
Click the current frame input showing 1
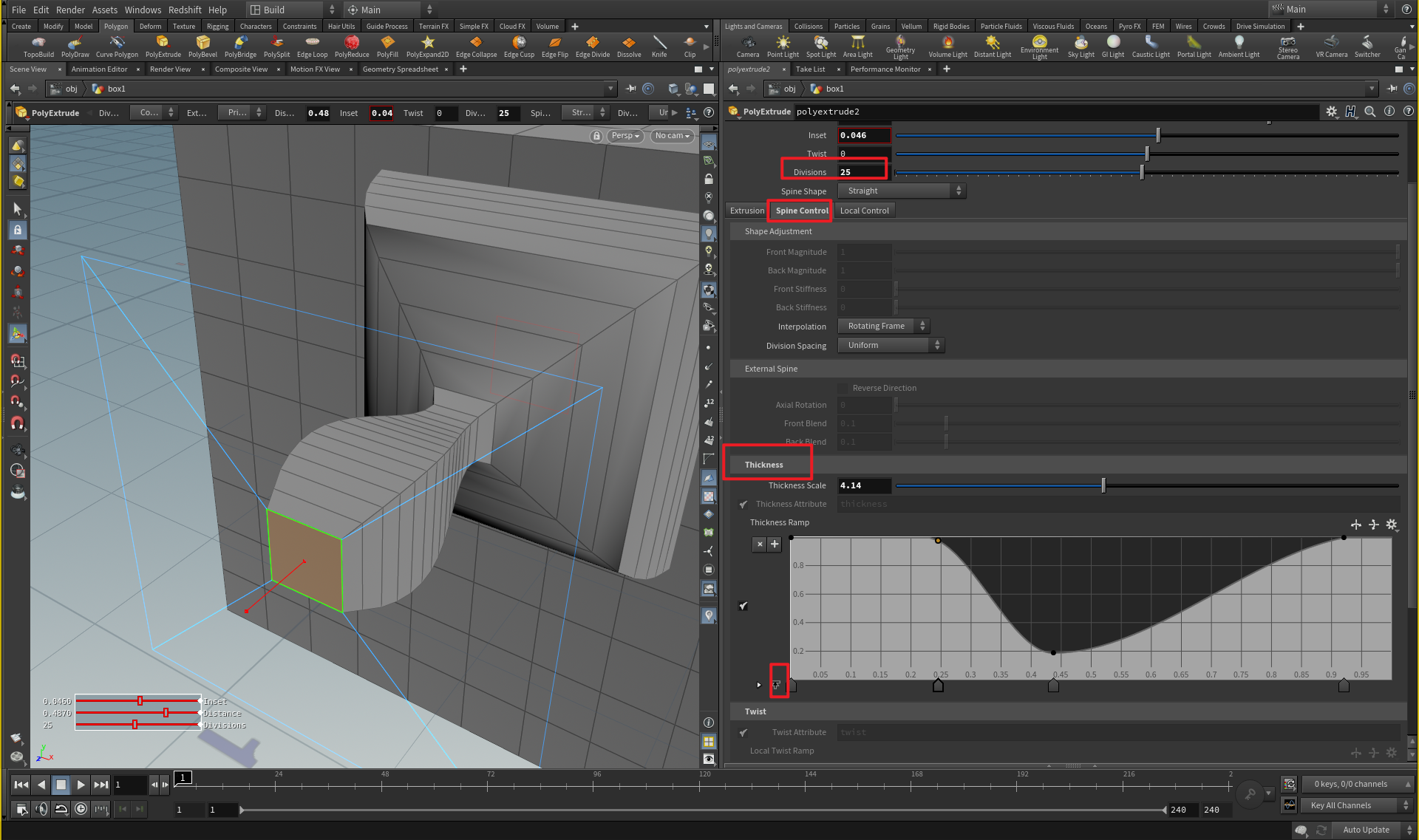click(x=129, y=785)
